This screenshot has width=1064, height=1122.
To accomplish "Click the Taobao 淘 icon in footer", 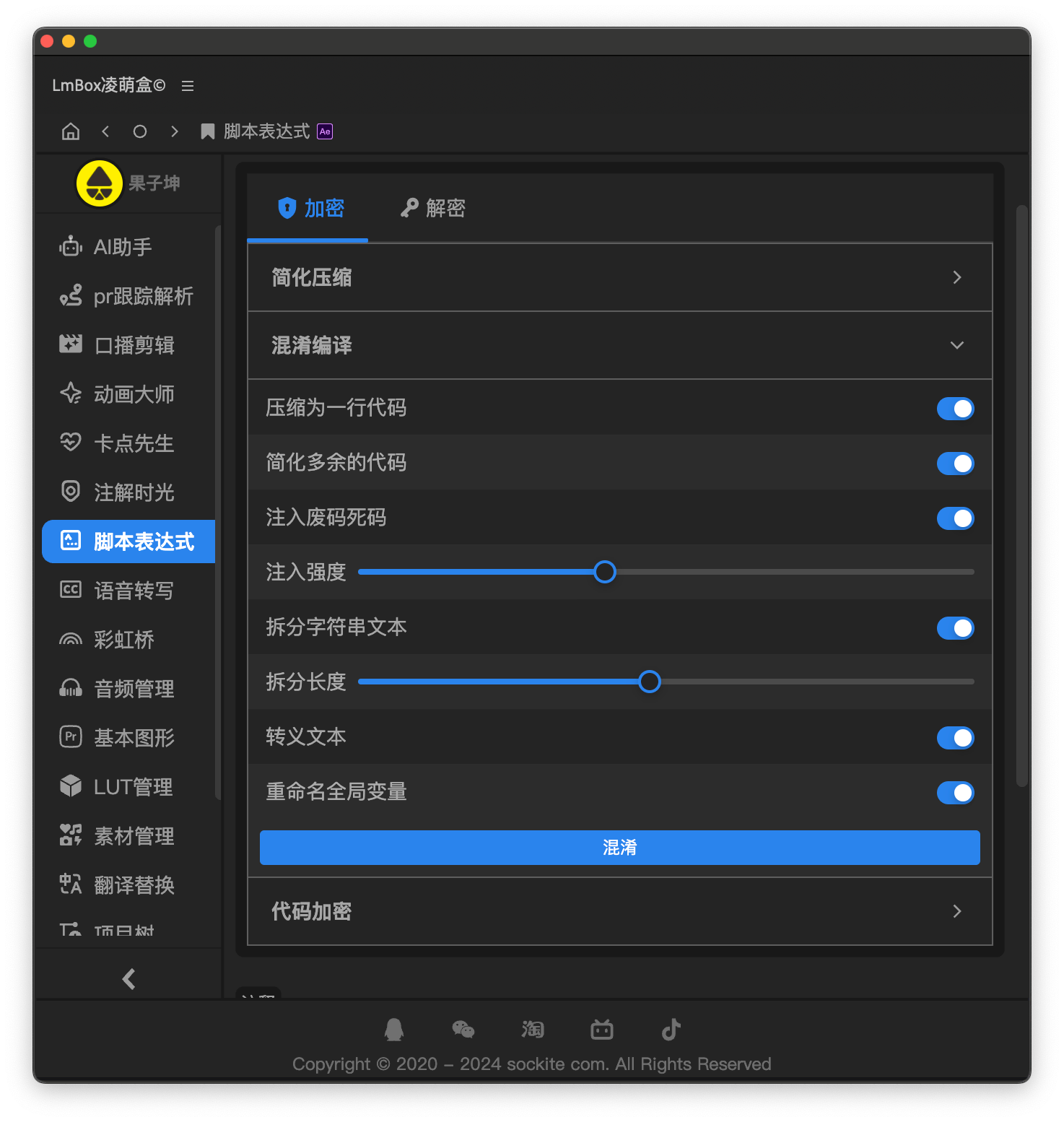I will click(x=533, y=1030).
